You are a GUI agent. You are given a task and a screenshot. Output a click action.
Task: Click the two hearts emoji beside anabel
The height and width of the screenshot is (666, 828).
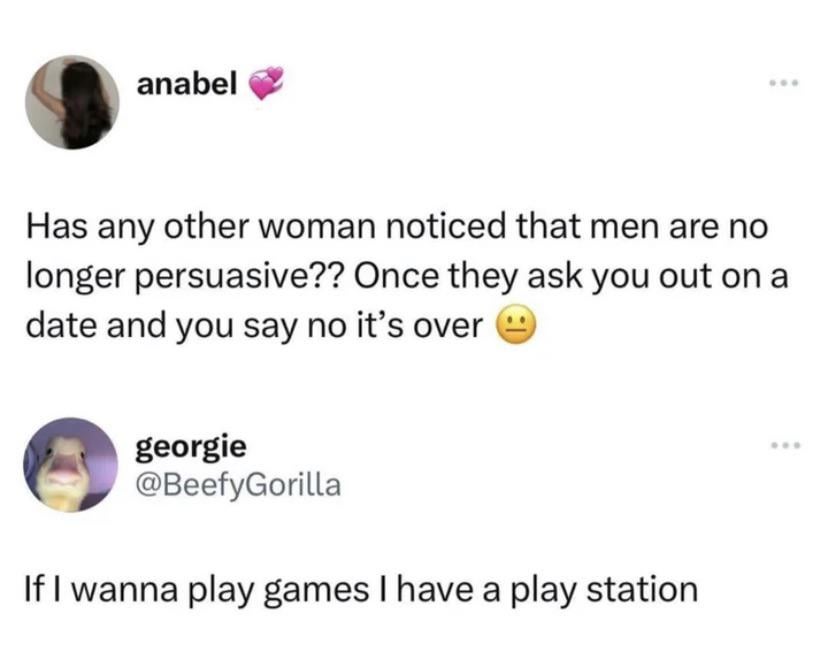click(x=266, y=83)
